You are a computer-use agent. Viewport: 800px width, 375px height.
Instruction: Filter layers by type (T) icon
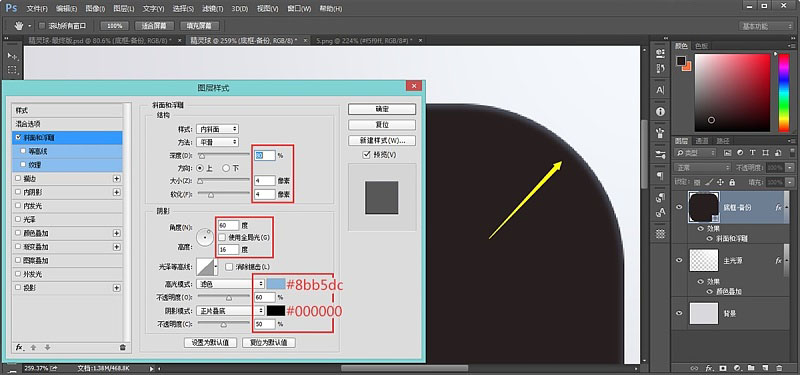tap(753, 153)
